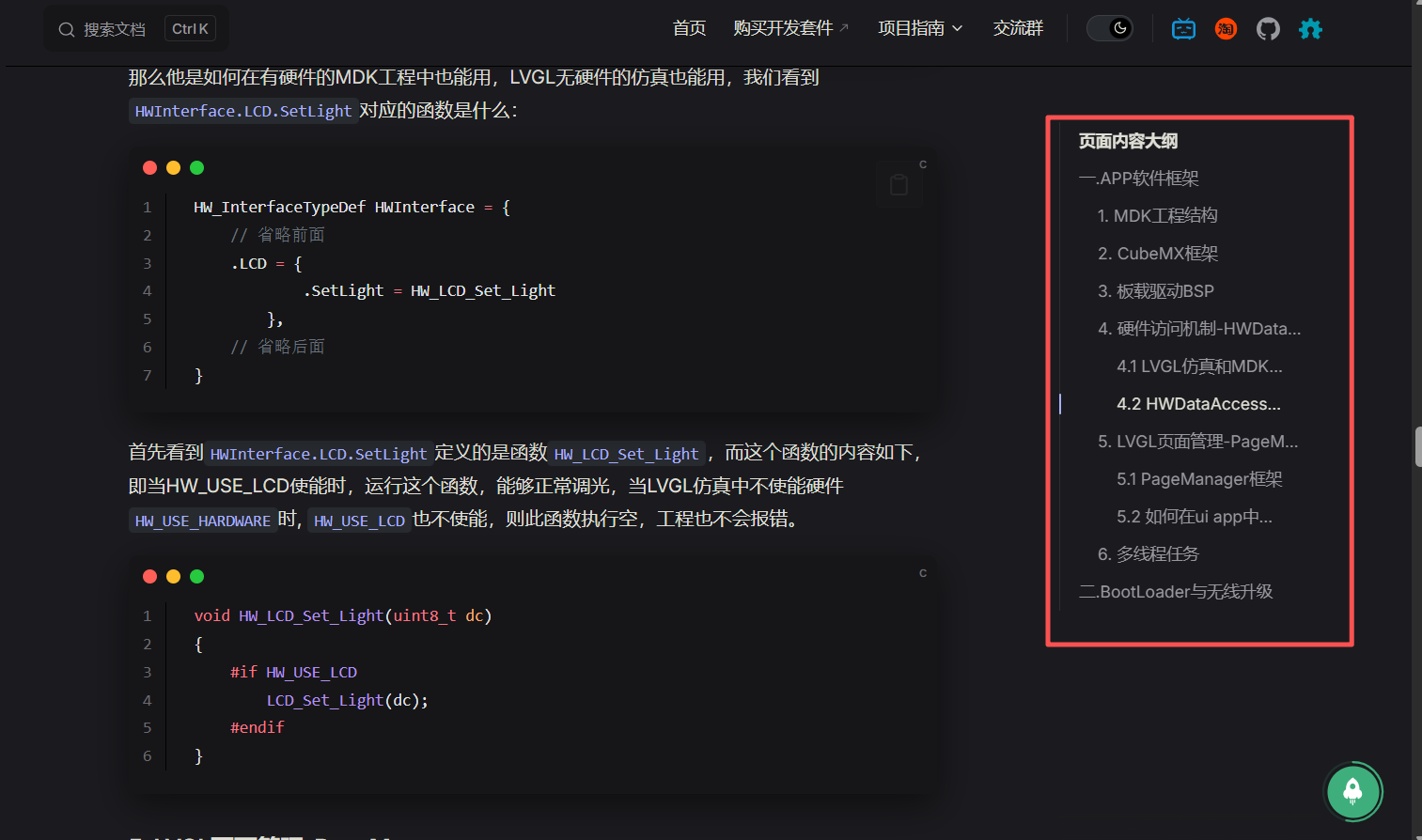The height and width of the screenshot is (840, 1422).
Task: Click the teal puzzle-piece icon
Action: click(x=1310, y=29)
